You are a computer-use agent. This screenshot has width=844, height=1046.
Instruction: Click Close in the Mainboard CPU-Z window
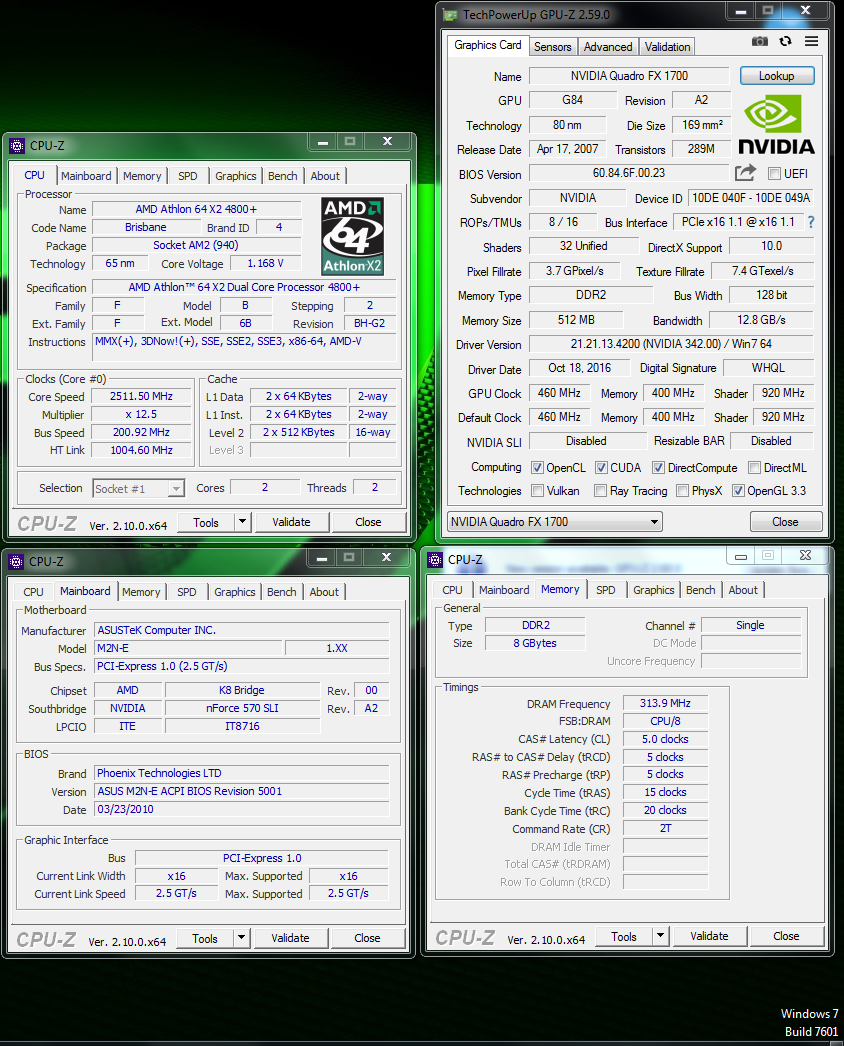(x=367, y=938)
